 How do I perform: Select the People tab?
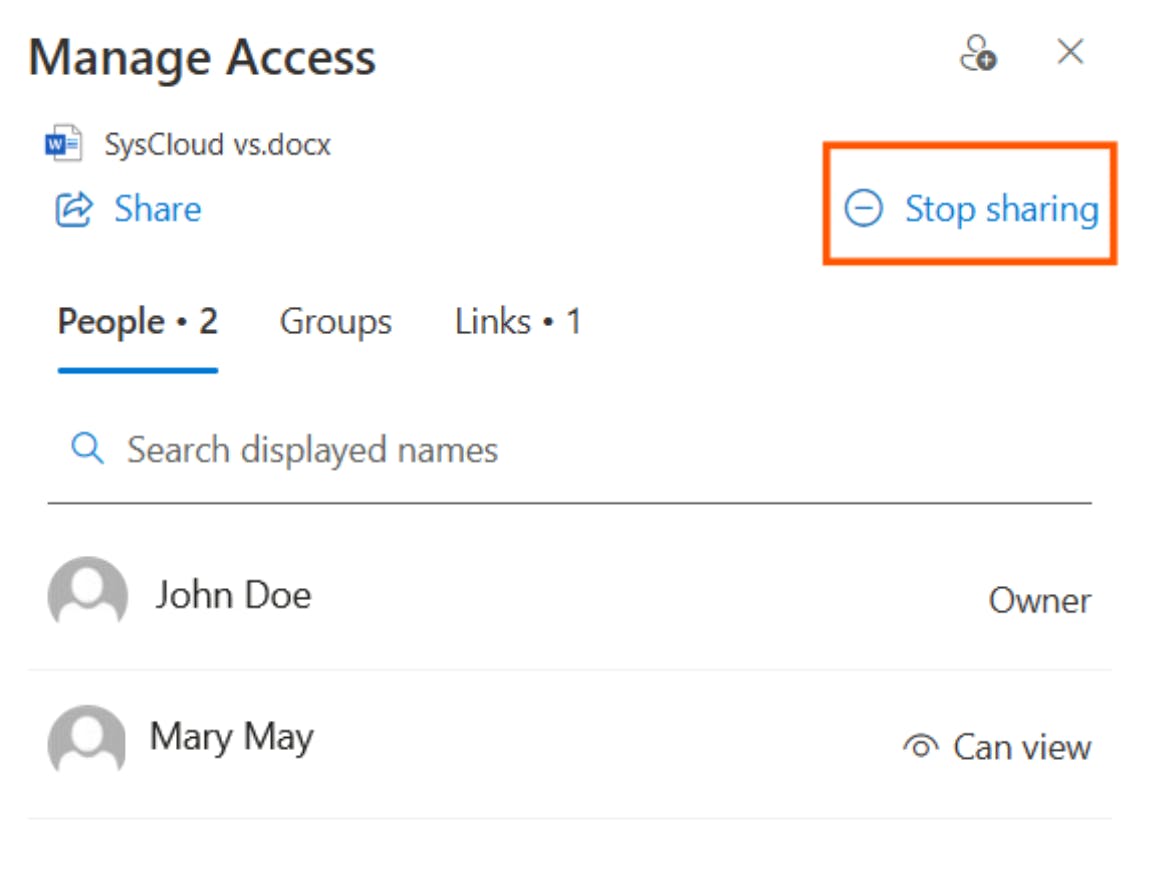138,322
